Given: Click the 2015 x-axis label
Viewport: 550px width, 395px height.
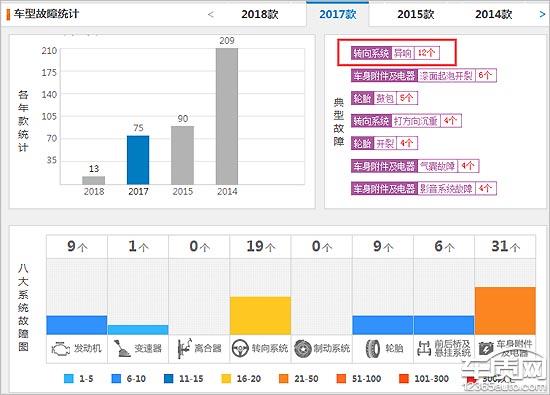Looking at the screenshot, I should point(182,192).
